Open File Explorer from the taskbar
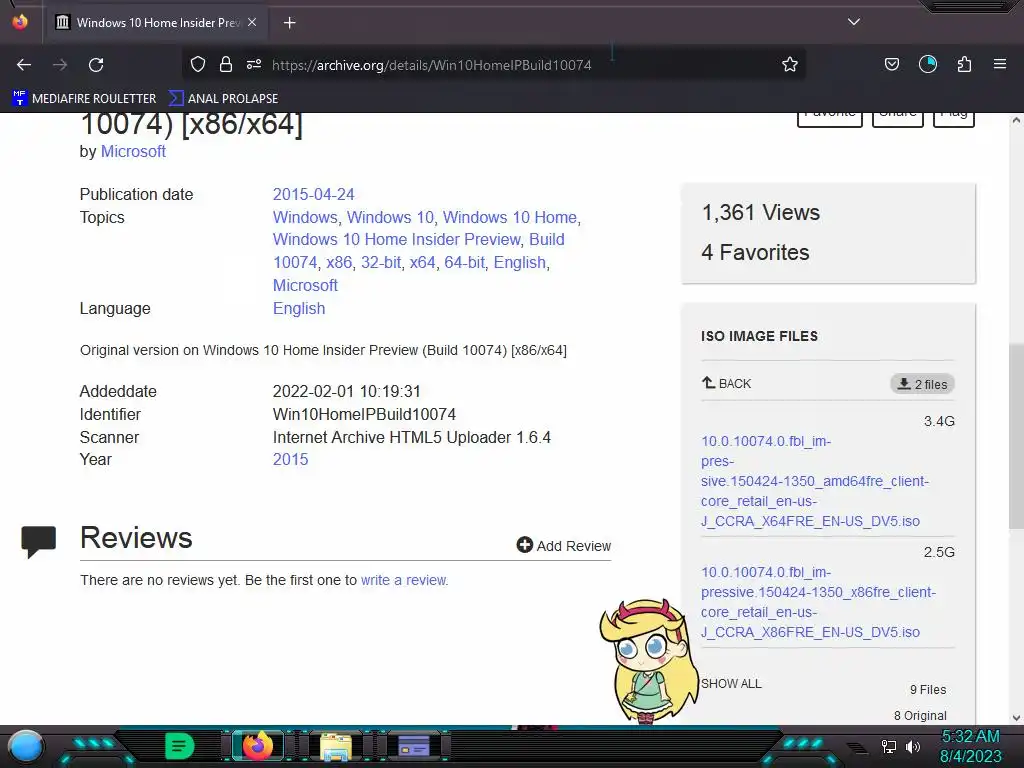Screen dimensions: 1024x768 (x=336, y=746)
